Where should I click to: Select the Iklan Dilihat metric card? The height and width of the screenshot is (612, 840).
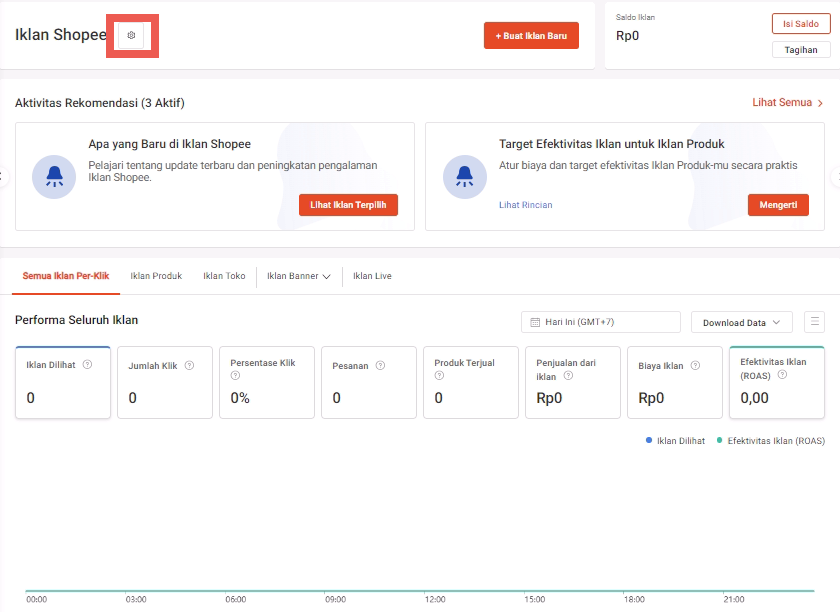(x=63, y=382)
